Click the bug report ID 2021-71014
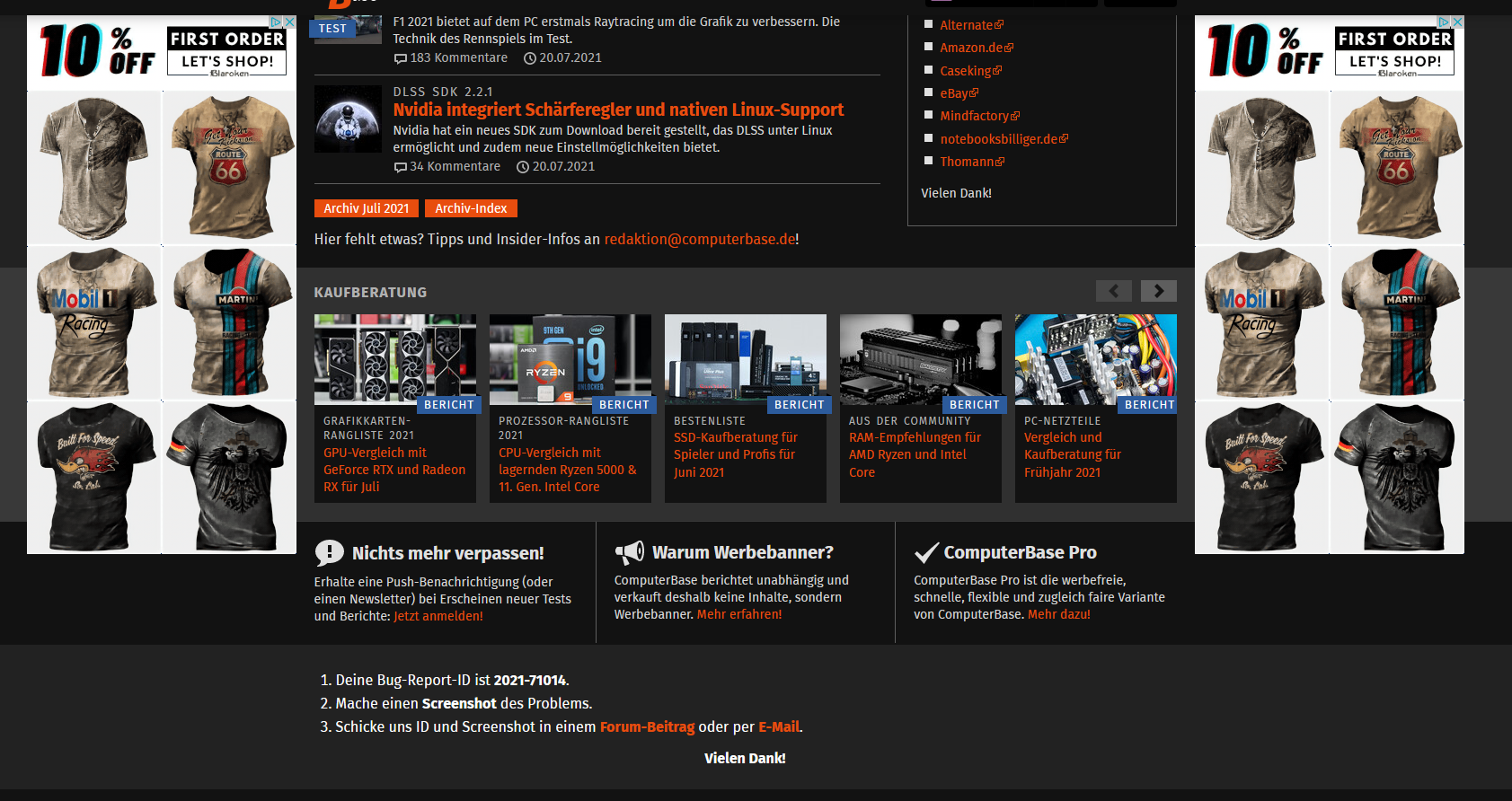The width and height of the screenshot is (1512, 801). 530,680
